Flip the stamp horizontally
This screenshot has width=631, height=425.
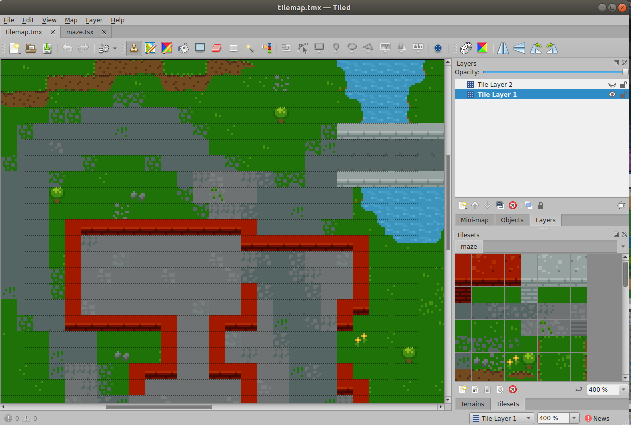pos(503,48)
